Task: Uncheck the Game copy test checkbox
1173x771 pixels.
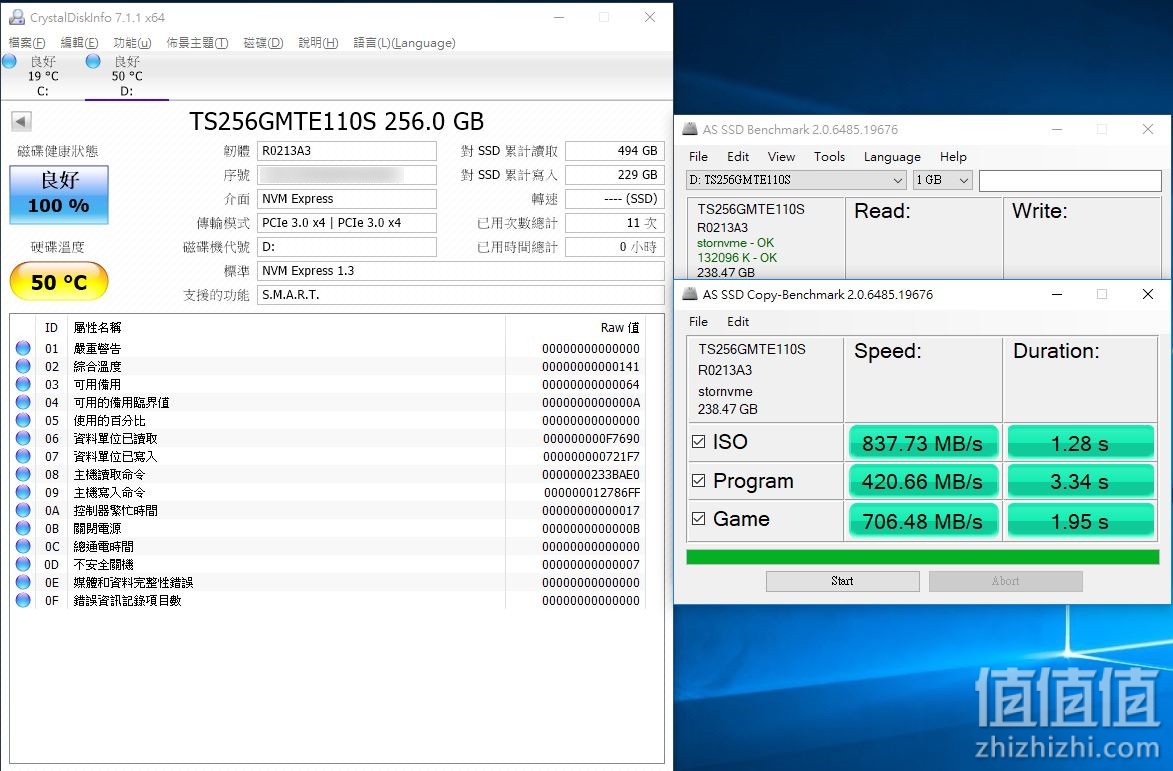Action: [699, 519]
